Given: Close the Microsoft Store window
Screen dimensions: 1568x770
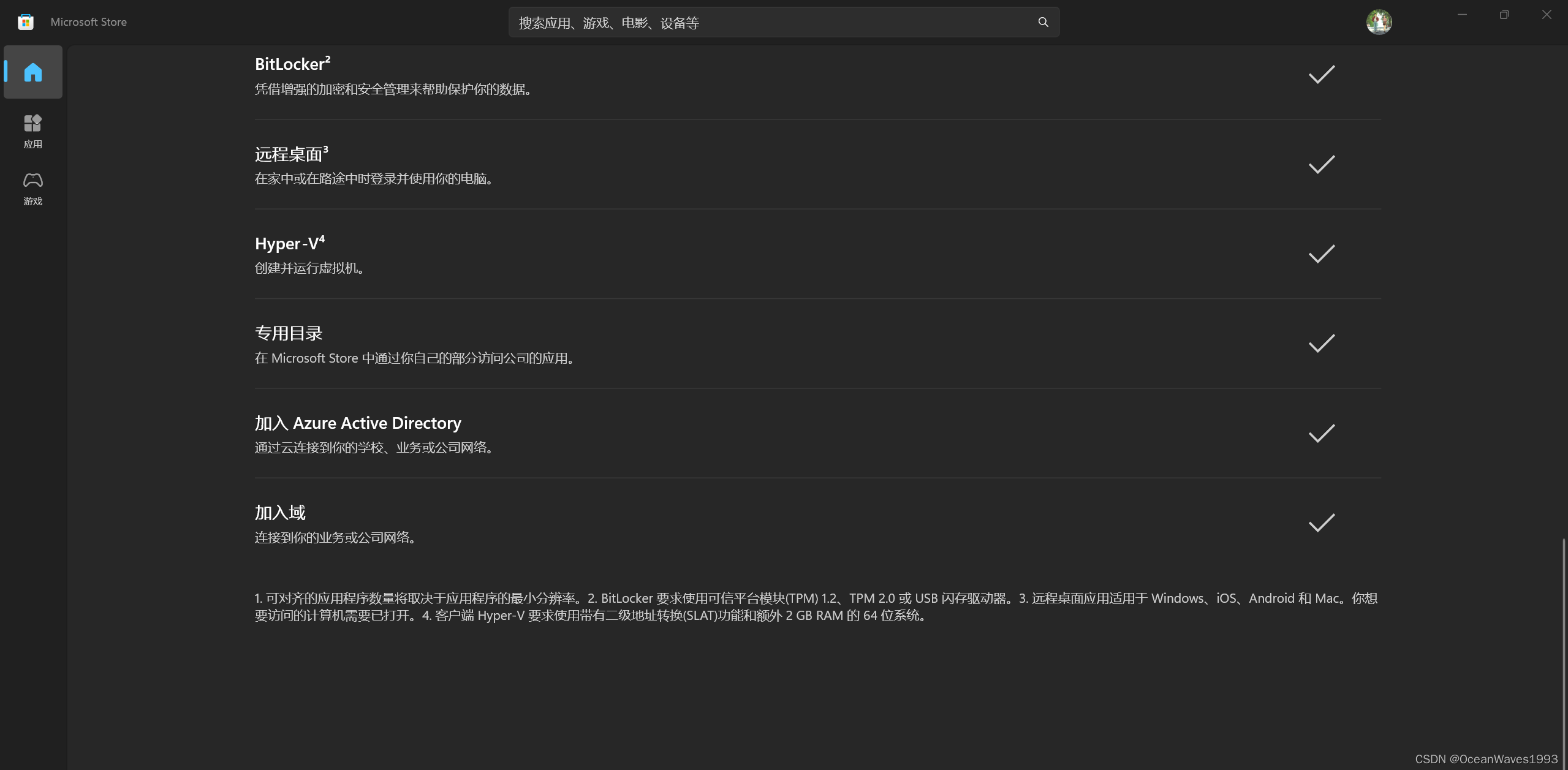Looking at the screenshot, I should 1547,15.
